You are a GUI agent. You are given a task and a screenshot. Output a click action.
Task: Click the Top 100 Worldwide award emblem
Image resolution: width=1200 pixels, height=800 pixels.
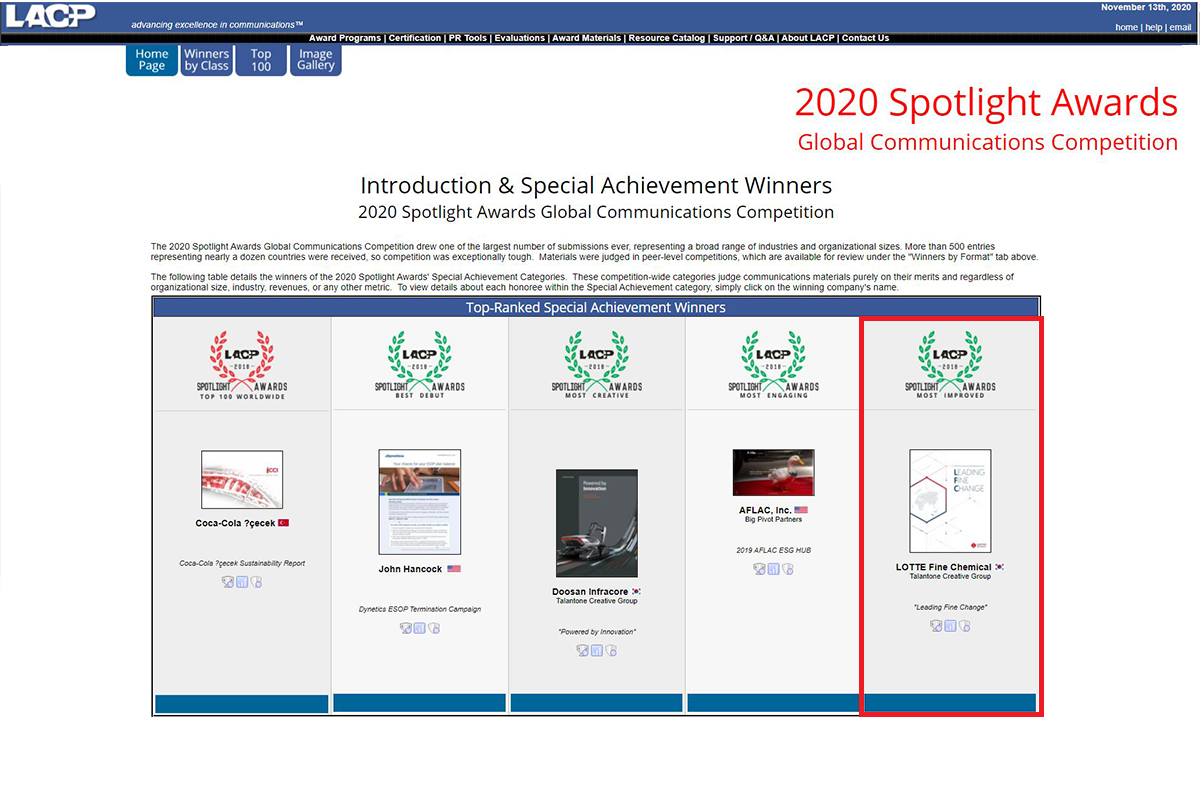point(242,365)
